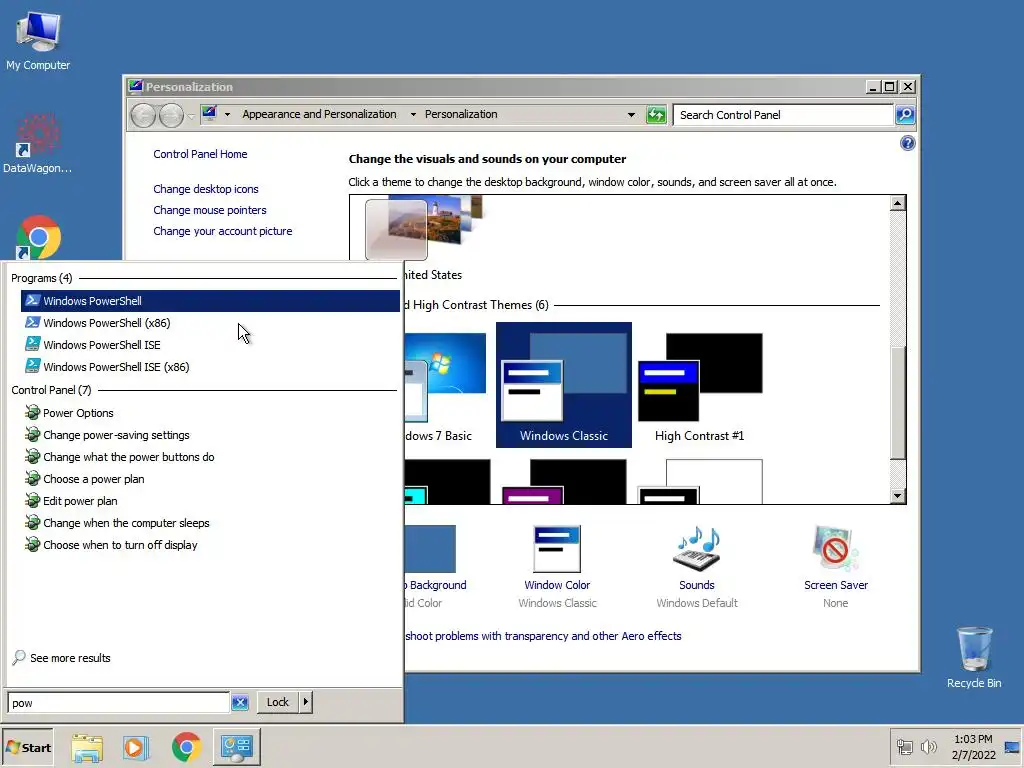Open address bar history dropdown
The image size is (1024, 768).
pyautogui.click(x=631, y=115)
